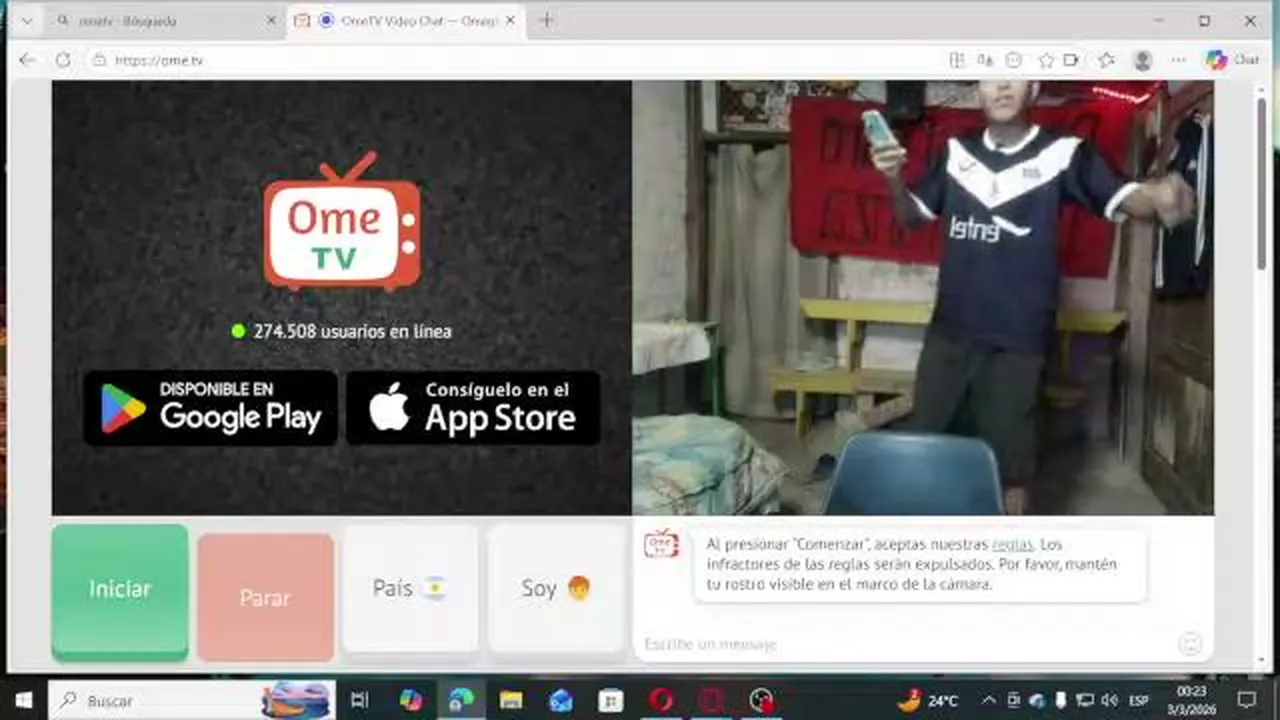Open split screen from the toolbar
Screen dimensions: 1280x720
[957, 60]
